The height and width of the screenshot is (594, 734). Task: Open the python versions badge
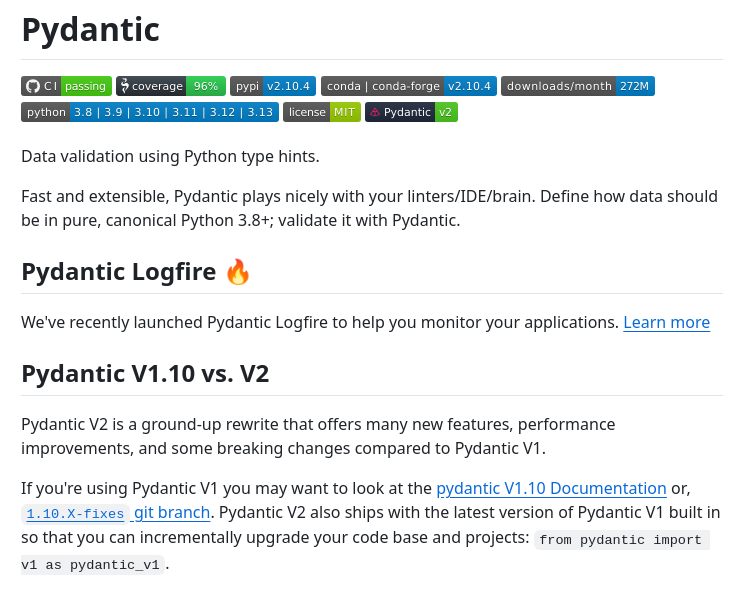(x=150, y=112)
